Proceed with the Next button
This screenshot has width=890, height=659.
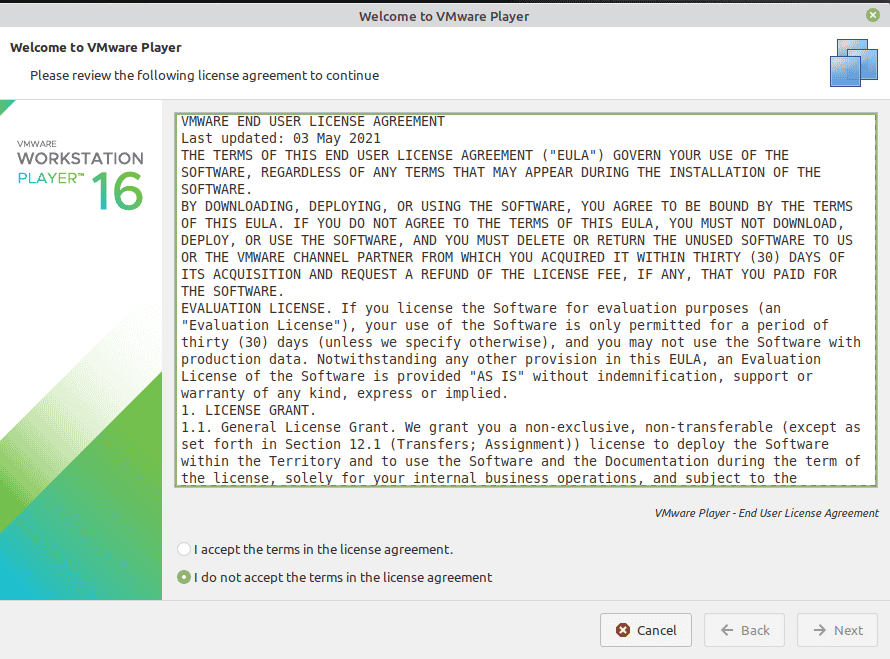point(838,630)
